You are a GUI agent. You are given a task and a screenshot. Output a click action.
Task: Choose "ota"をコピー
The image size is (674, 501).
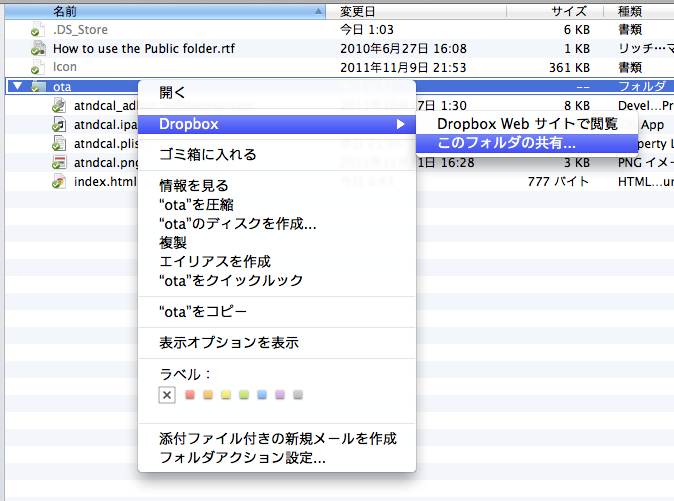[277, 312]
